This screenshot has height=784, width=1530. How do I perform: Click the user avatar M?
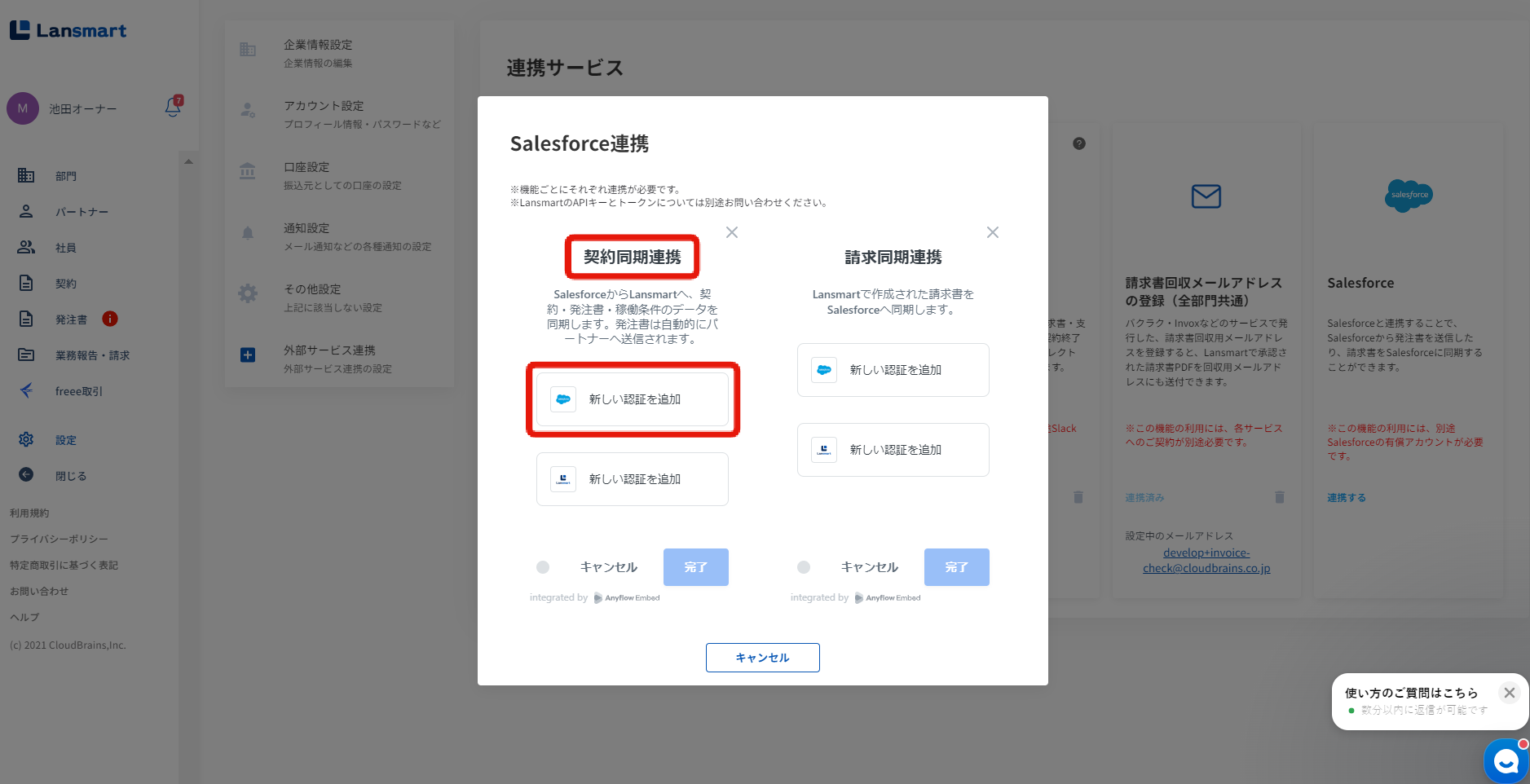click(23, 108)
